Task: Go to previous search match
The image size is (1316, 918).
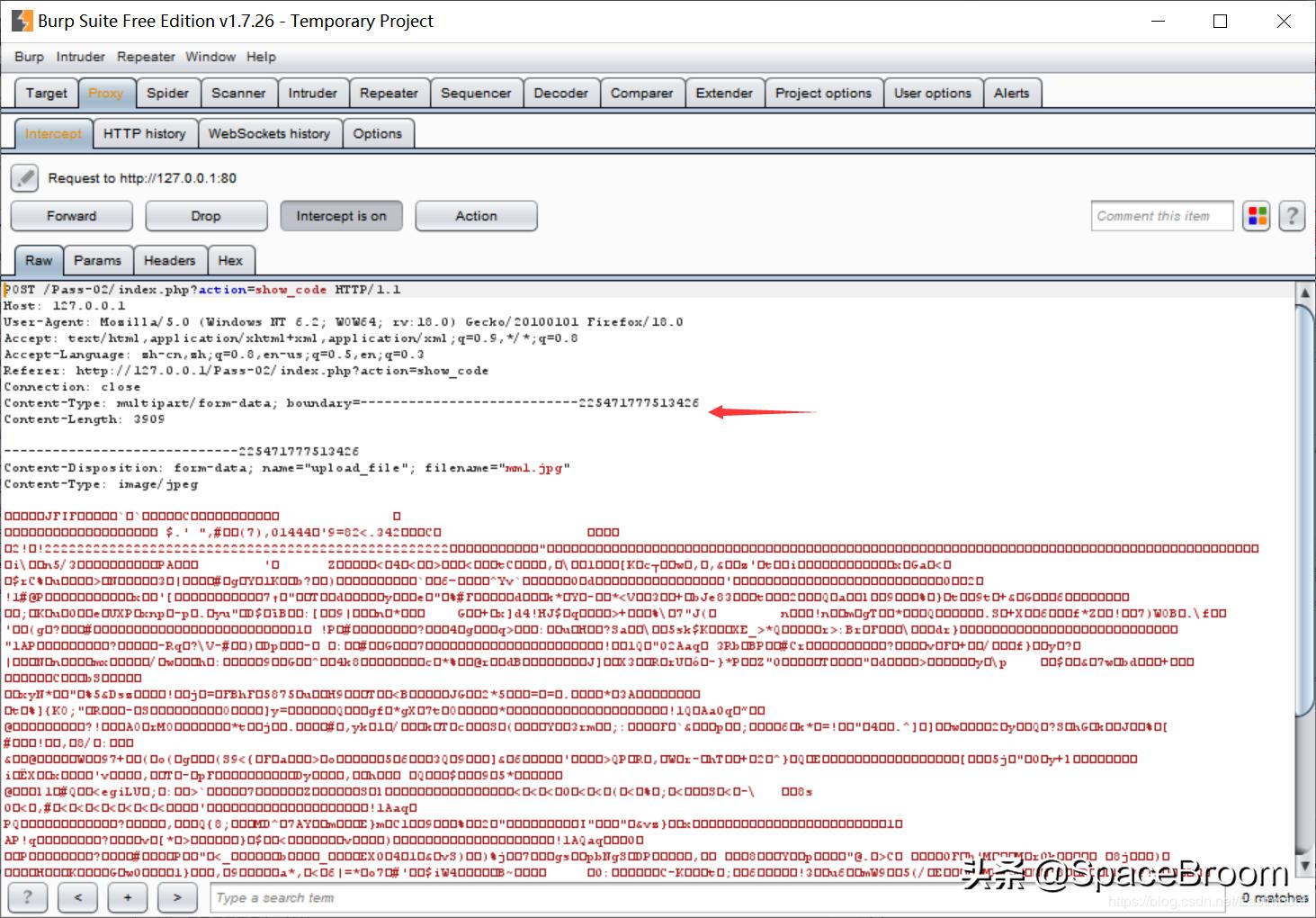Action: [x=78, y=897]
